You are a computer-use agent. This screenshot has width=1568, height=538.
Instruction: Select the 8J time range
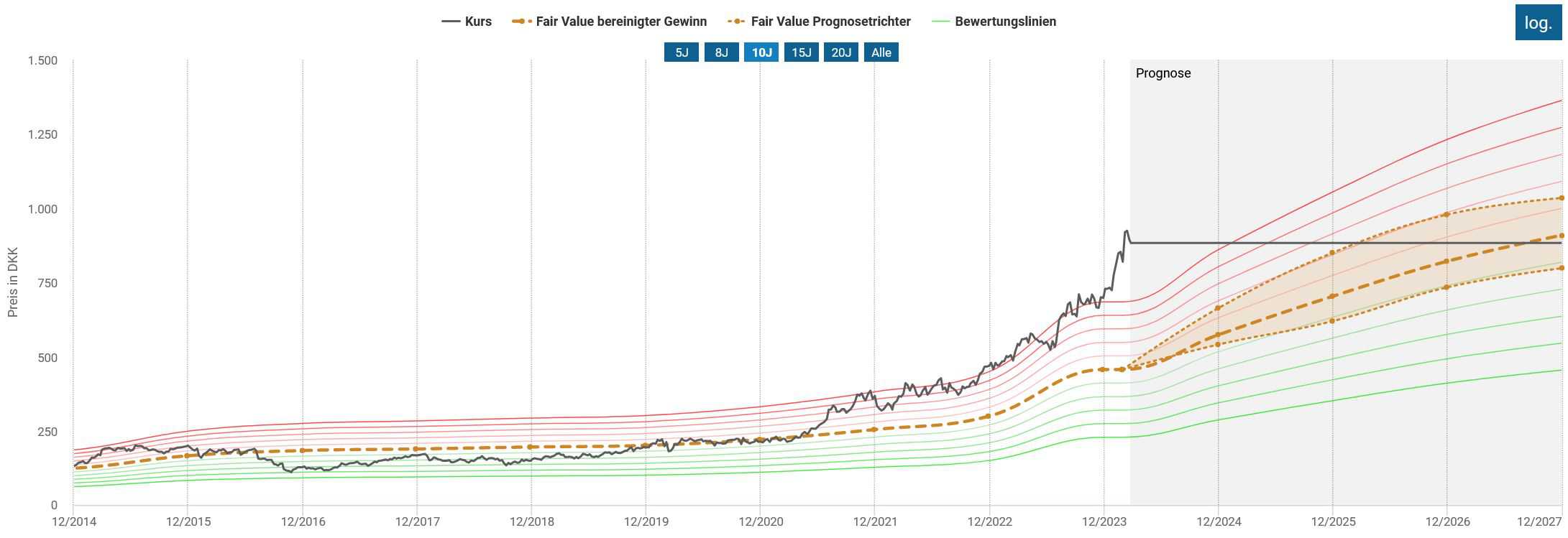pos(721,52)
